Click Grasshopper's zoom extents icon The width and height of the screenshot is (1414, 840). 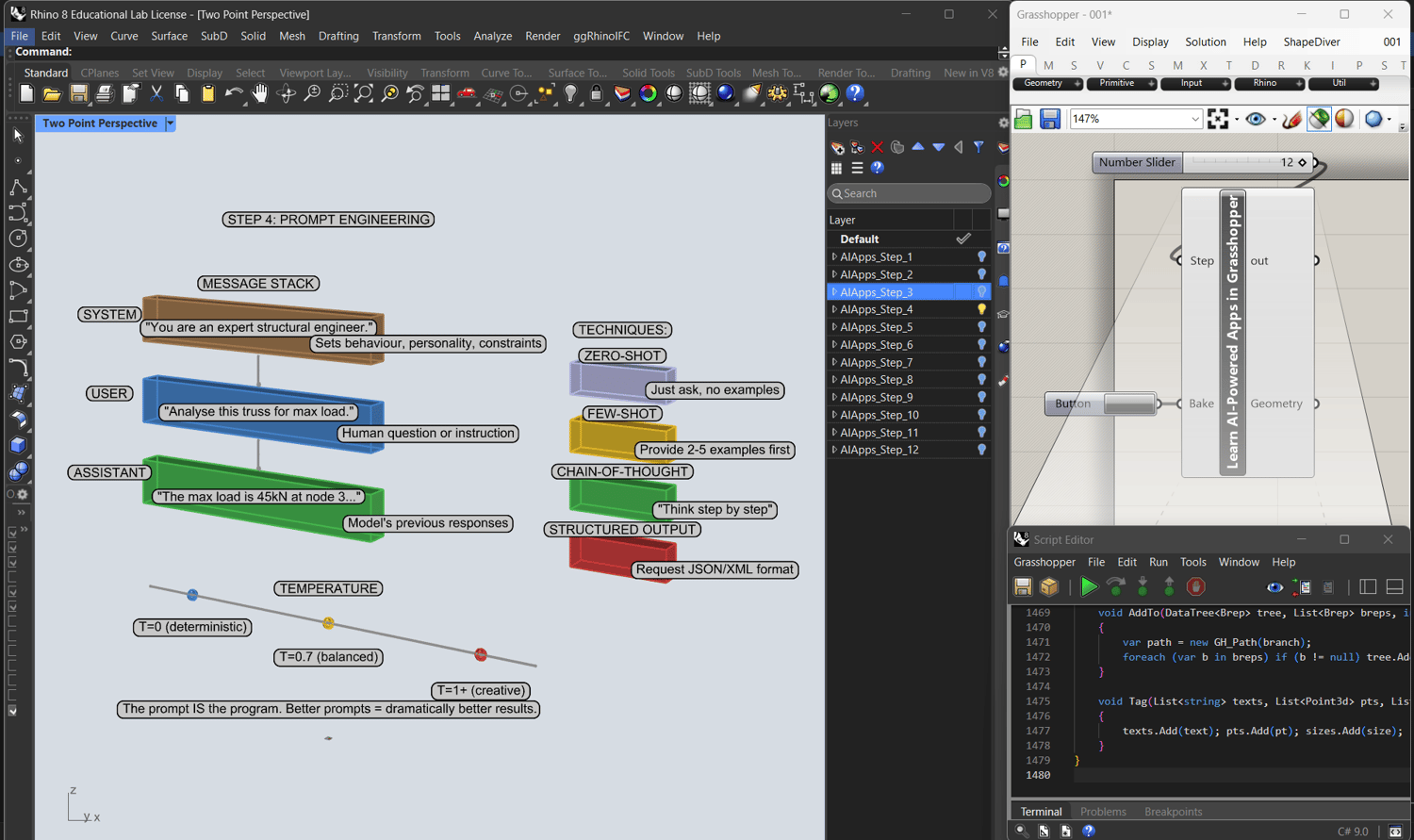(1218, 119)
